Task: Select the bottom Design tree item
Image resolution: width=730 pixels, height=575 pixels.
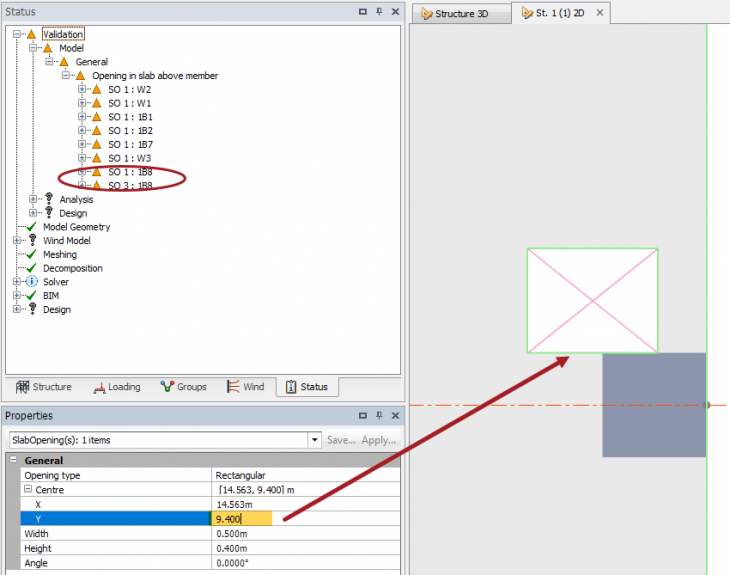Action: click(x=57, y=310)
